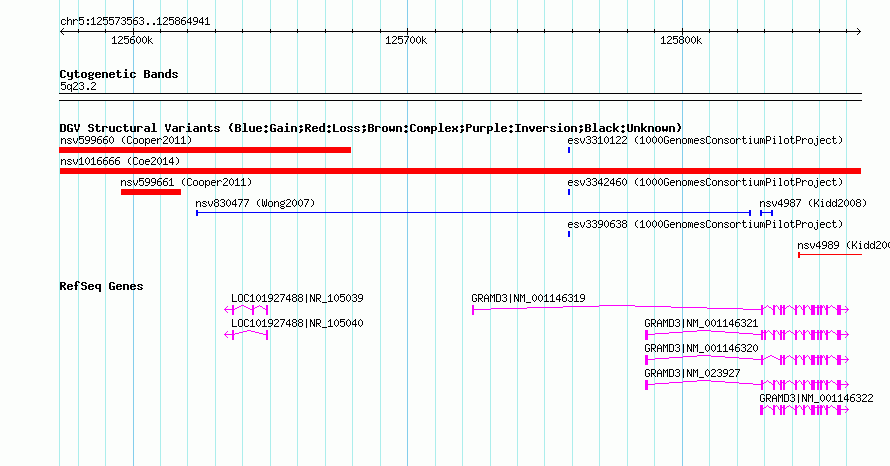Viewport: 890px width, 466px height.
Task: Click the esv3390638 variant label
Action: pyautogui.click(x=705, y=224)
